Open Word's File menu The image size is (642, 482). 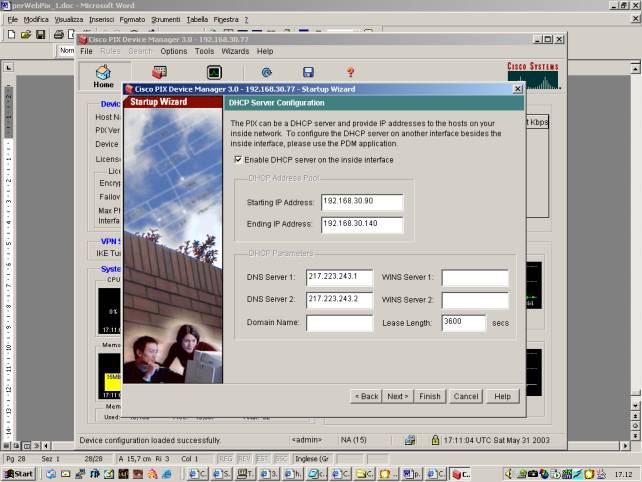[13, 19]
